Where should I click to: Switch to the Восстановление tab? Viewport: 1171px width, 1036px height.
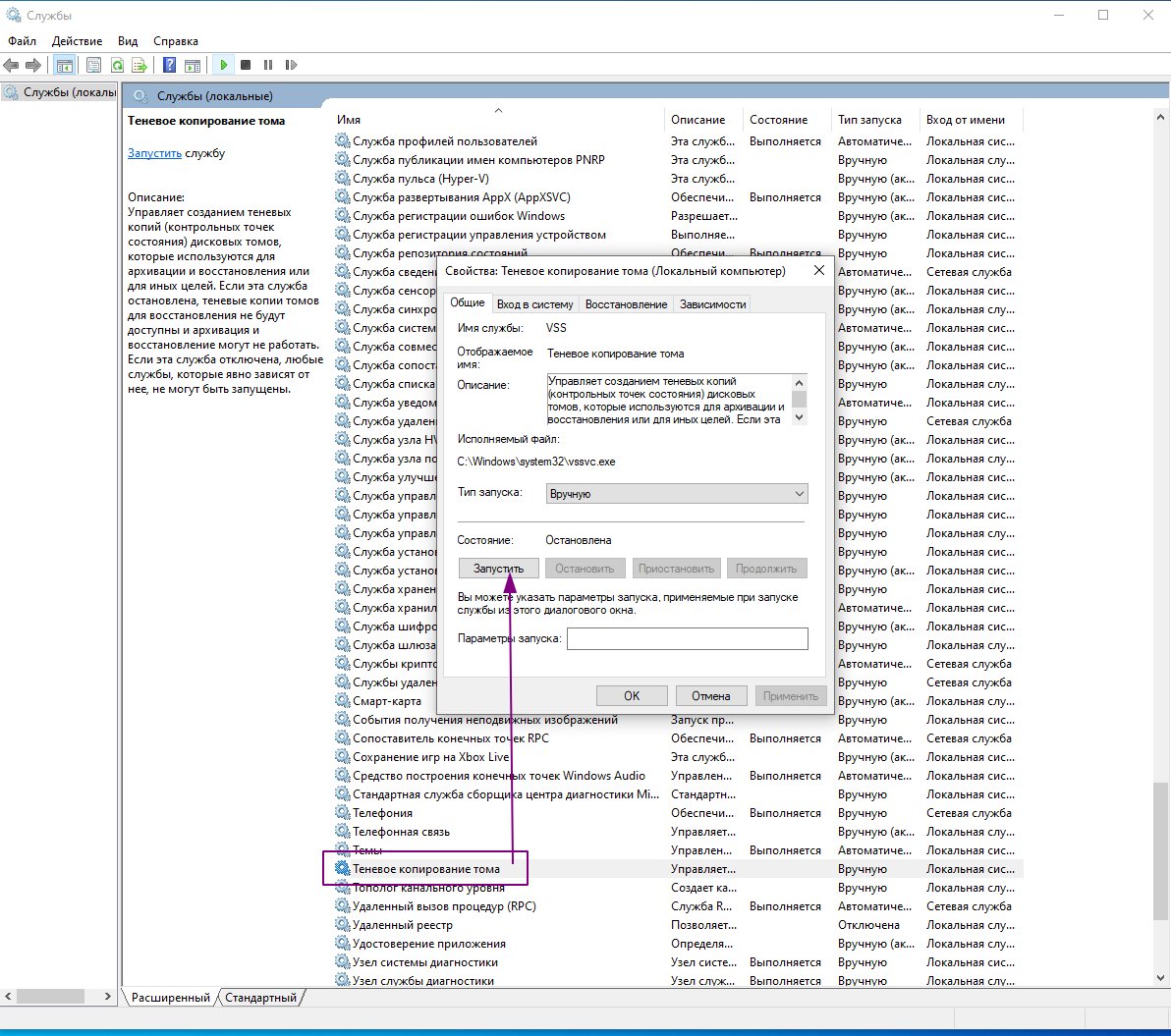626,303
